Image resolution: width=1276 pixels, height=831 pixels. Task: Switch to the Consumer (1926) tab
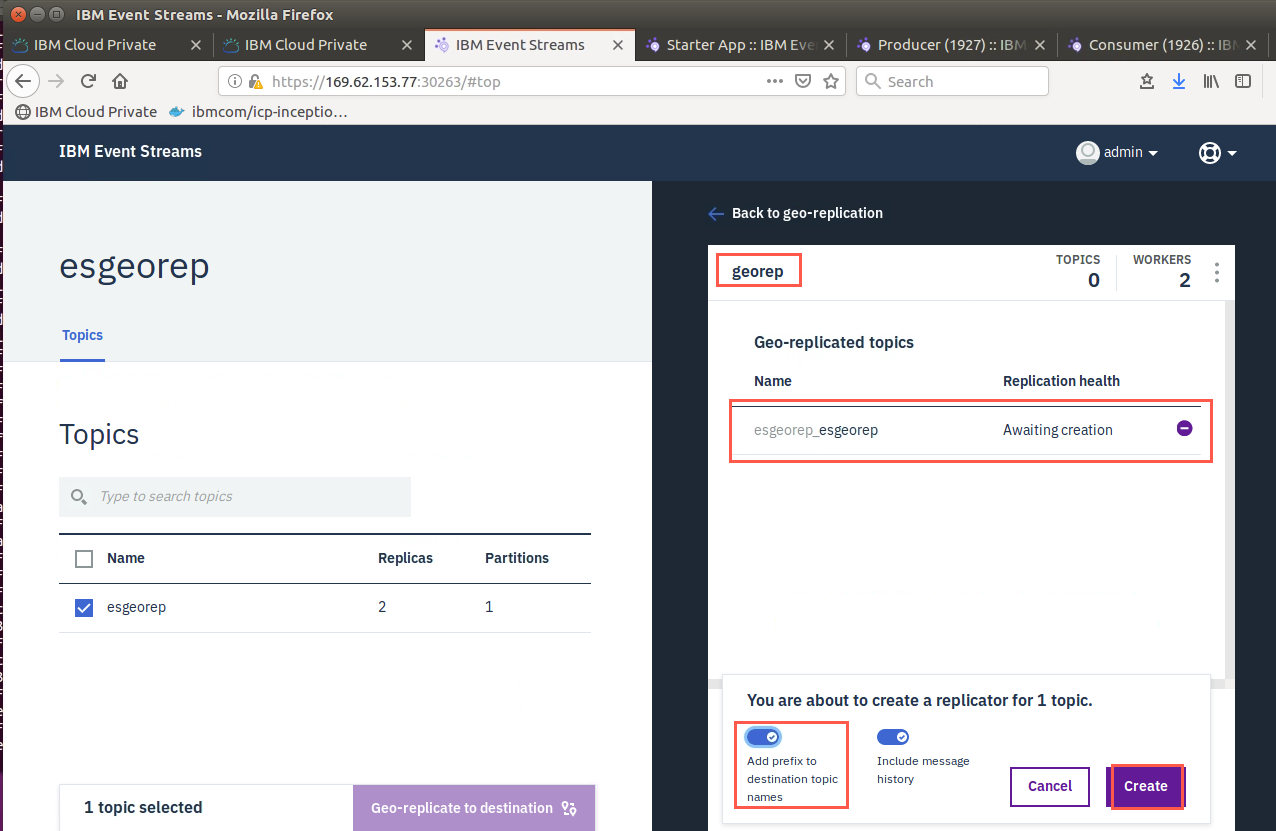click(x=1160, y=45)
